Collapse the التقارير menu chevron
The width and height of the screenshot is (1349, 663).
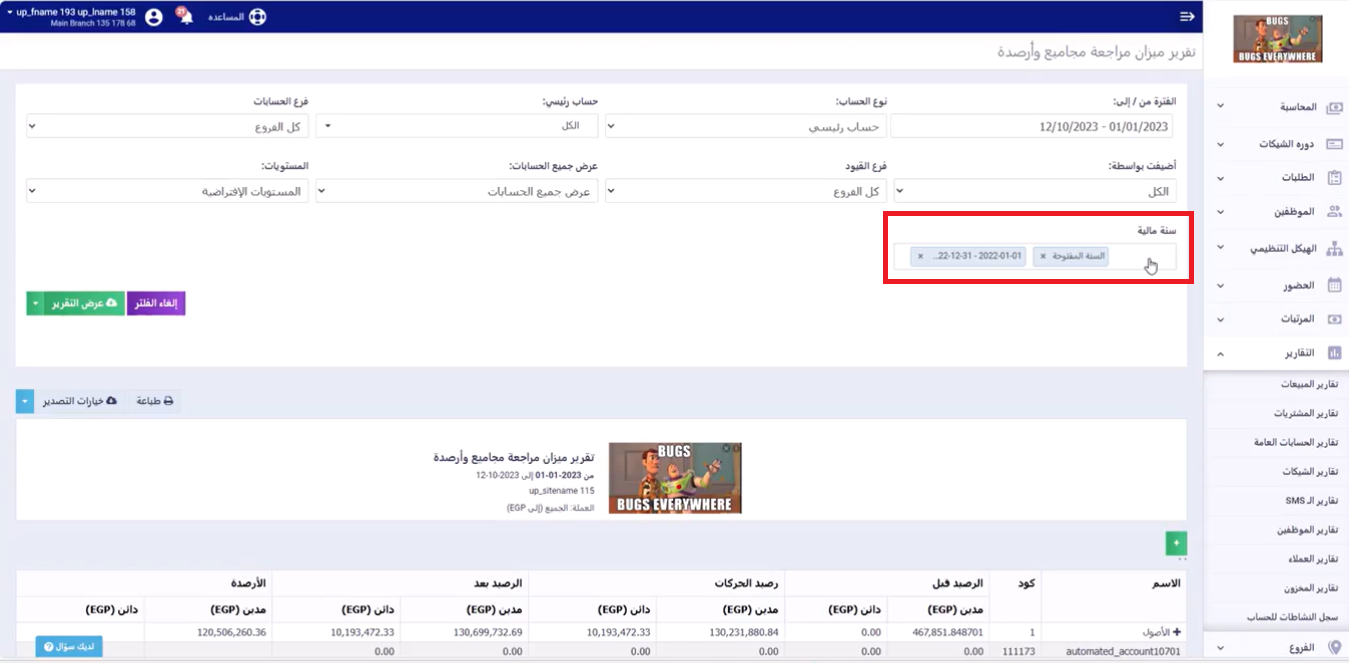pyautogui.click(x=1220, y=353)
